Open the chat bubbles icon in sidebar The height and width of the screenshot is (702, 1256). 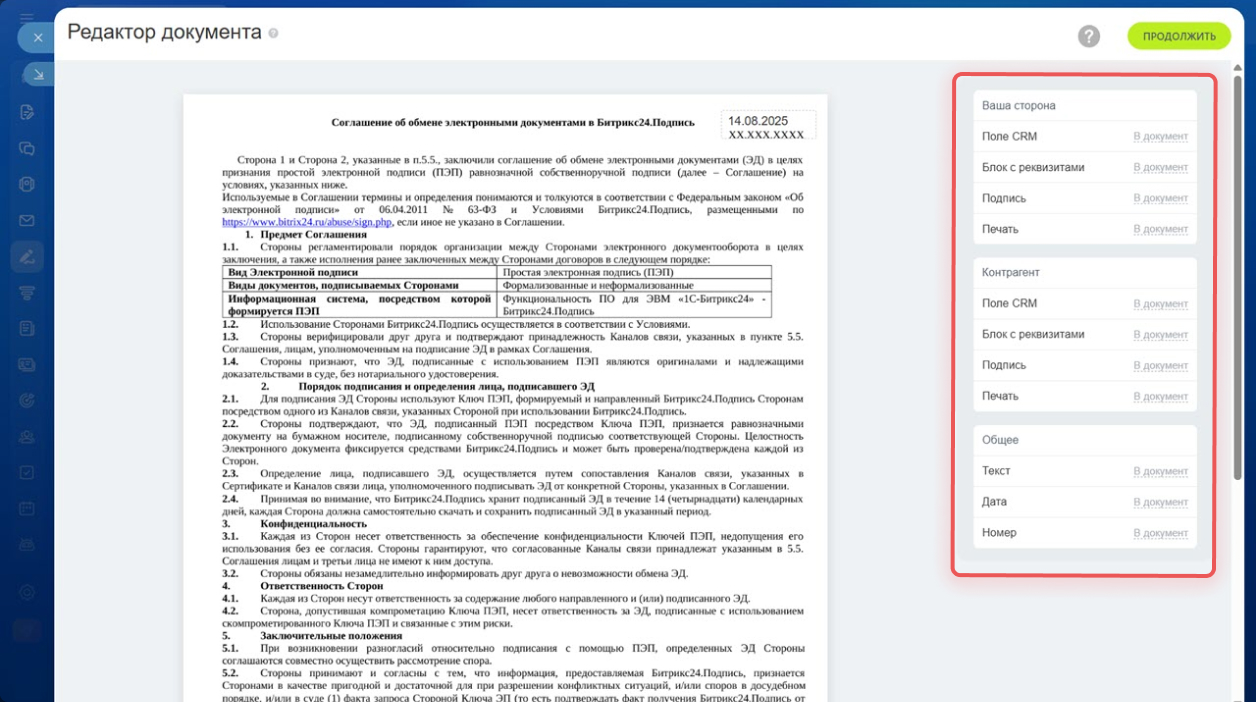coord(27,148)
